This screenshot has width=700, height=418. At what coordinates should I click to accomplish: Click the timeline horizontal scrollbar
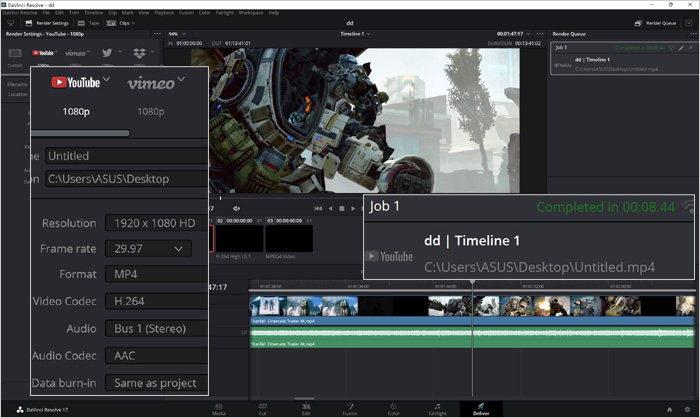click(304, 398)
